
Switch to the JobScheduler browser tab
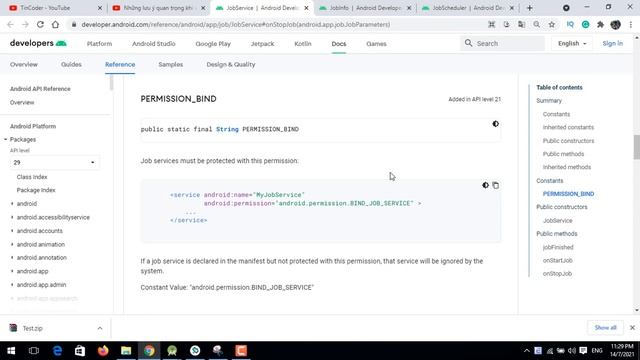(468, 8)
